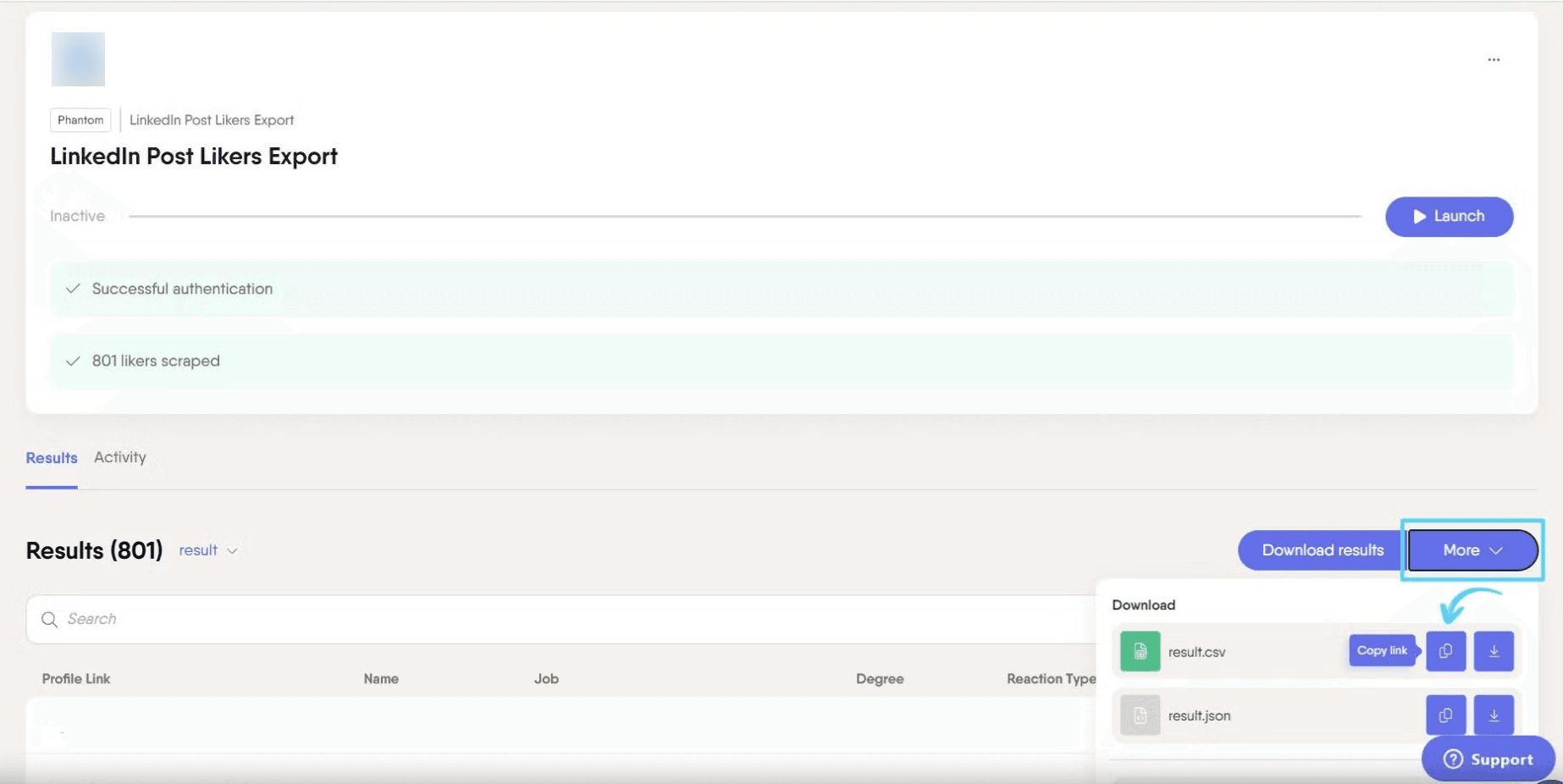Switch to the Results tab
Screen dimensions: 1563x784
pyautogui.click(x=52, y=458)
